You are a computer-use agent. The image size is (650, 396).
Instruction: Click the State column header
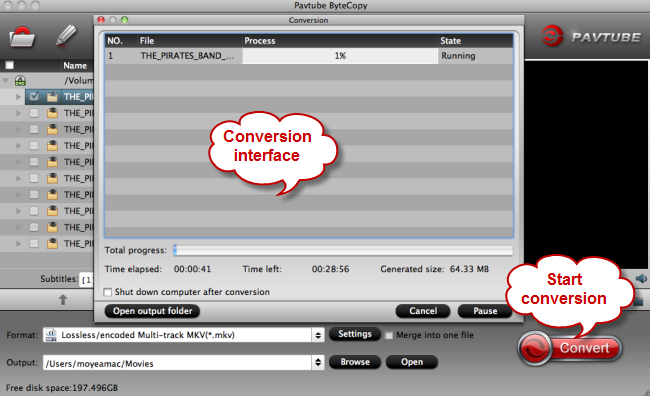click(x=475, y=41)
